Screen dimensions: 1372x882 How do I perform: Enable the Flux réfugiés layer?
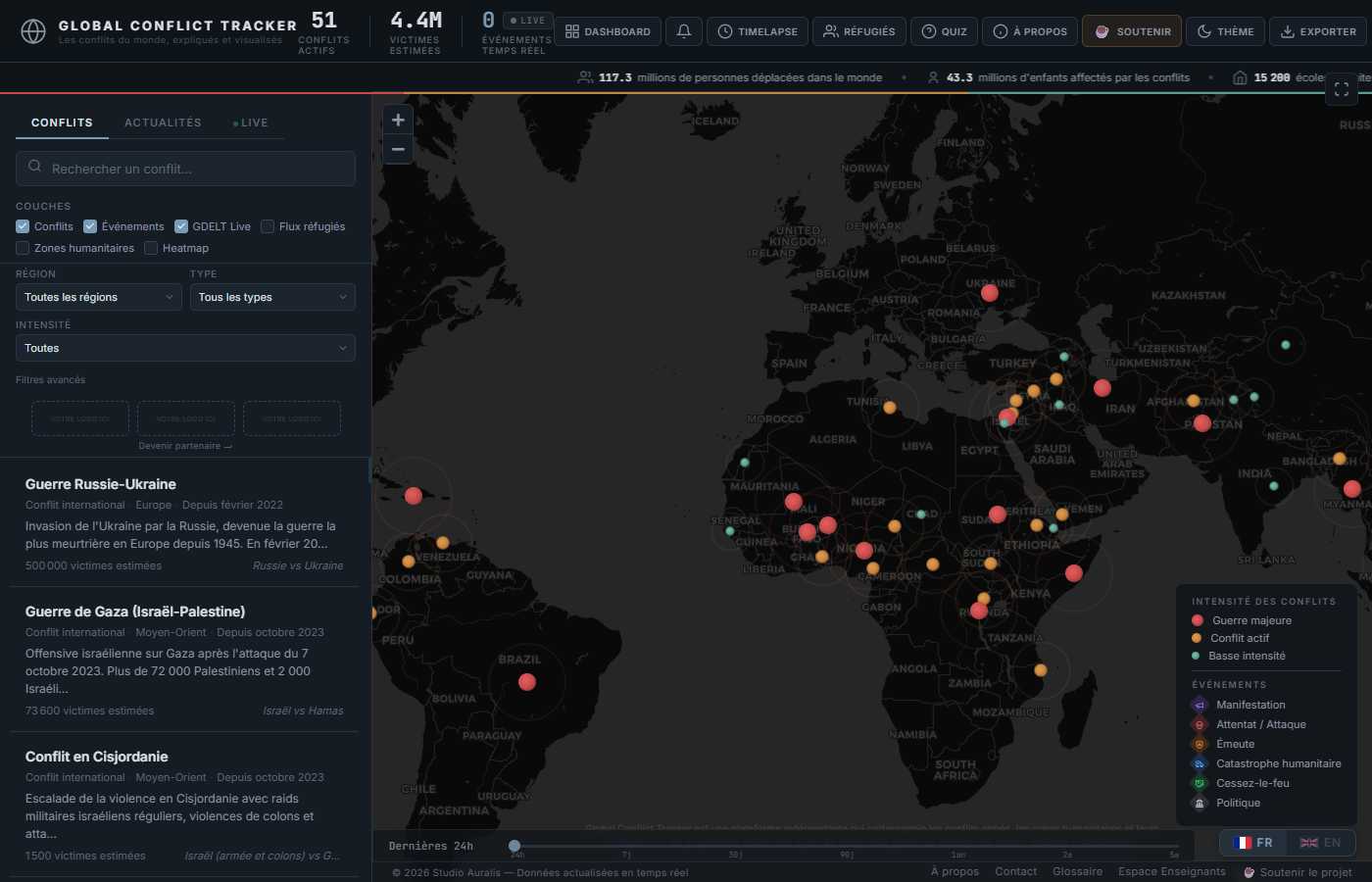tap(267, 225)
